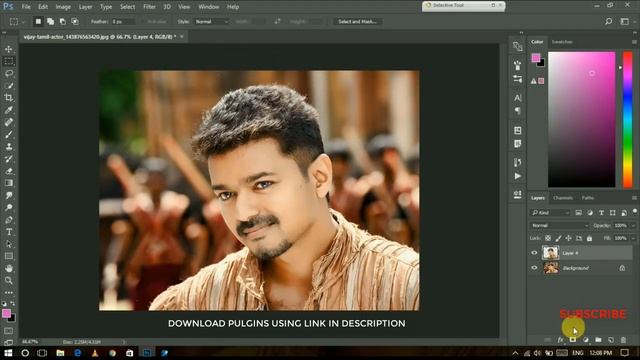Open the Window menu

click(x=209, y=7)
